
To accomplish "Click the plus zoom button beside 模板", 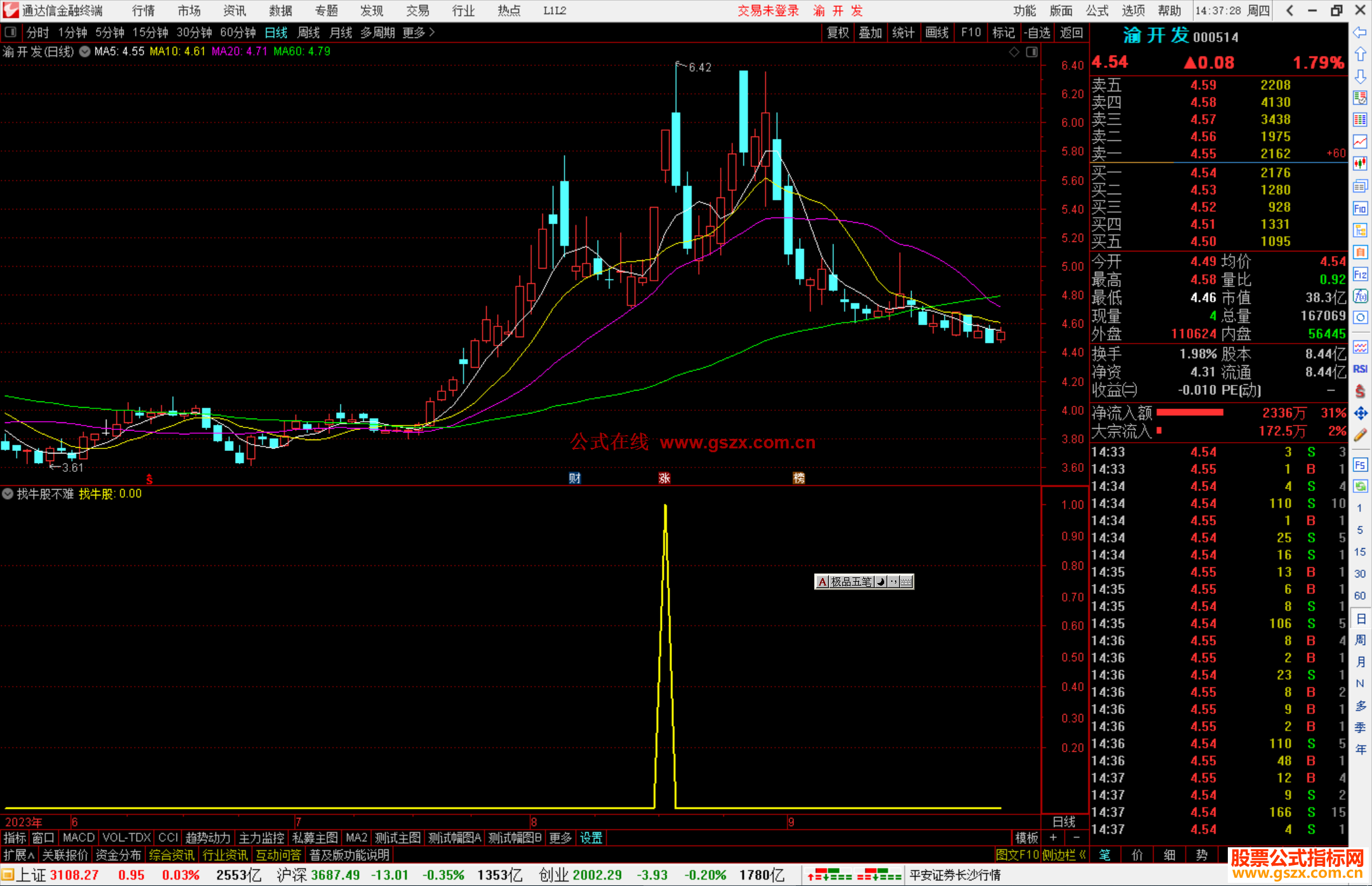I will click(1053, 838).
